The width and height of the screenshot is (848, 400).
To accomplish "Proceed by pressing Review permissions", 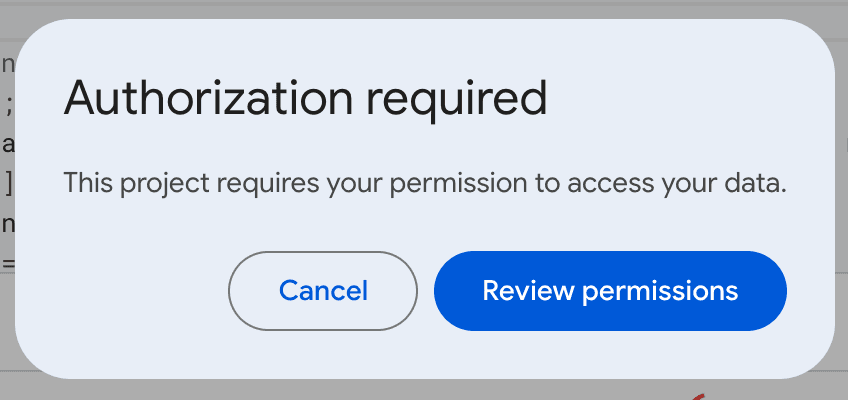I will [x=610, y=291].
